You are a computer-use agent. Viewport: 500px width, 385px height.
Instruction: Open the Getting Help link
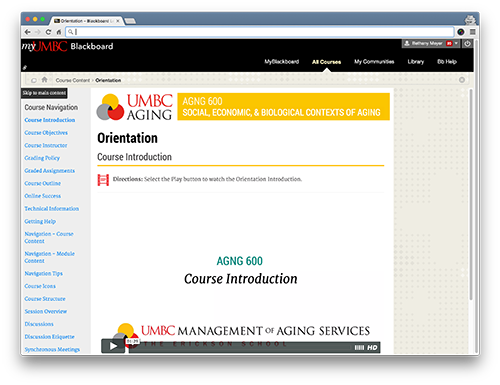click(x=40, y=221)
